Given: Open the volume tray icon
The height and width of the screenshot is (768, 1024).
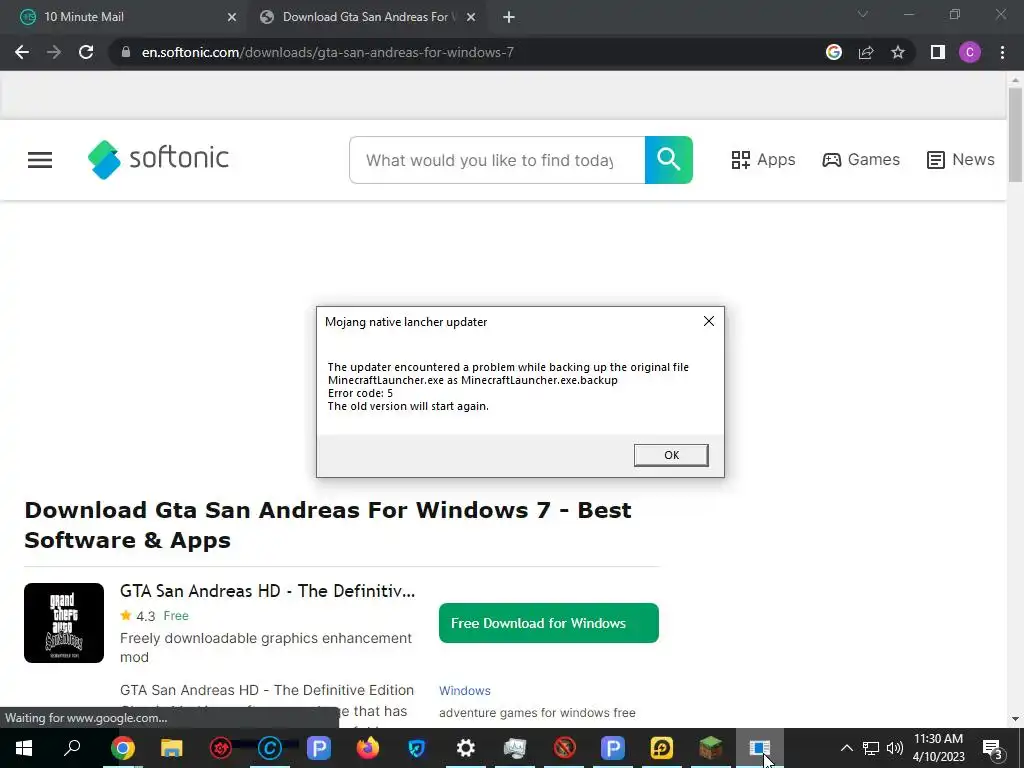Looking at the screenshot, I should [895, 748].
